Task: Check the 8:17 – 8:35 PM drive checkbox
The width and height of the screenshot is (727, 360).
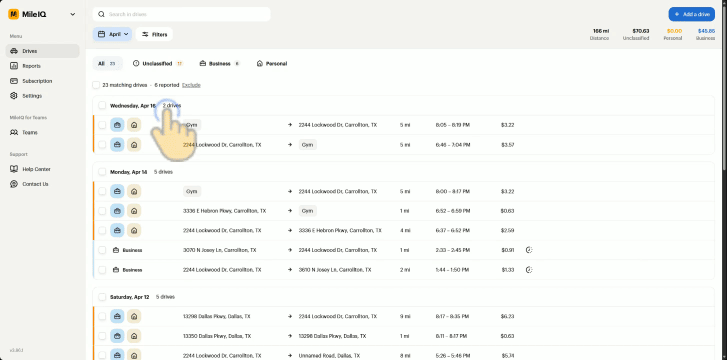Action: (102, 316)
